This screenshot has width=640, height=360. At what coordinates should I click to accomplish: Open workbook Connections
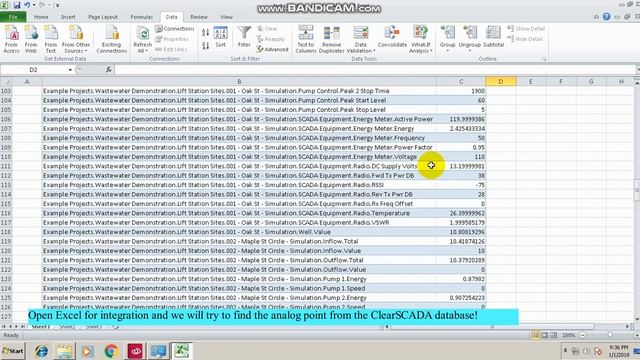(175, 29)
